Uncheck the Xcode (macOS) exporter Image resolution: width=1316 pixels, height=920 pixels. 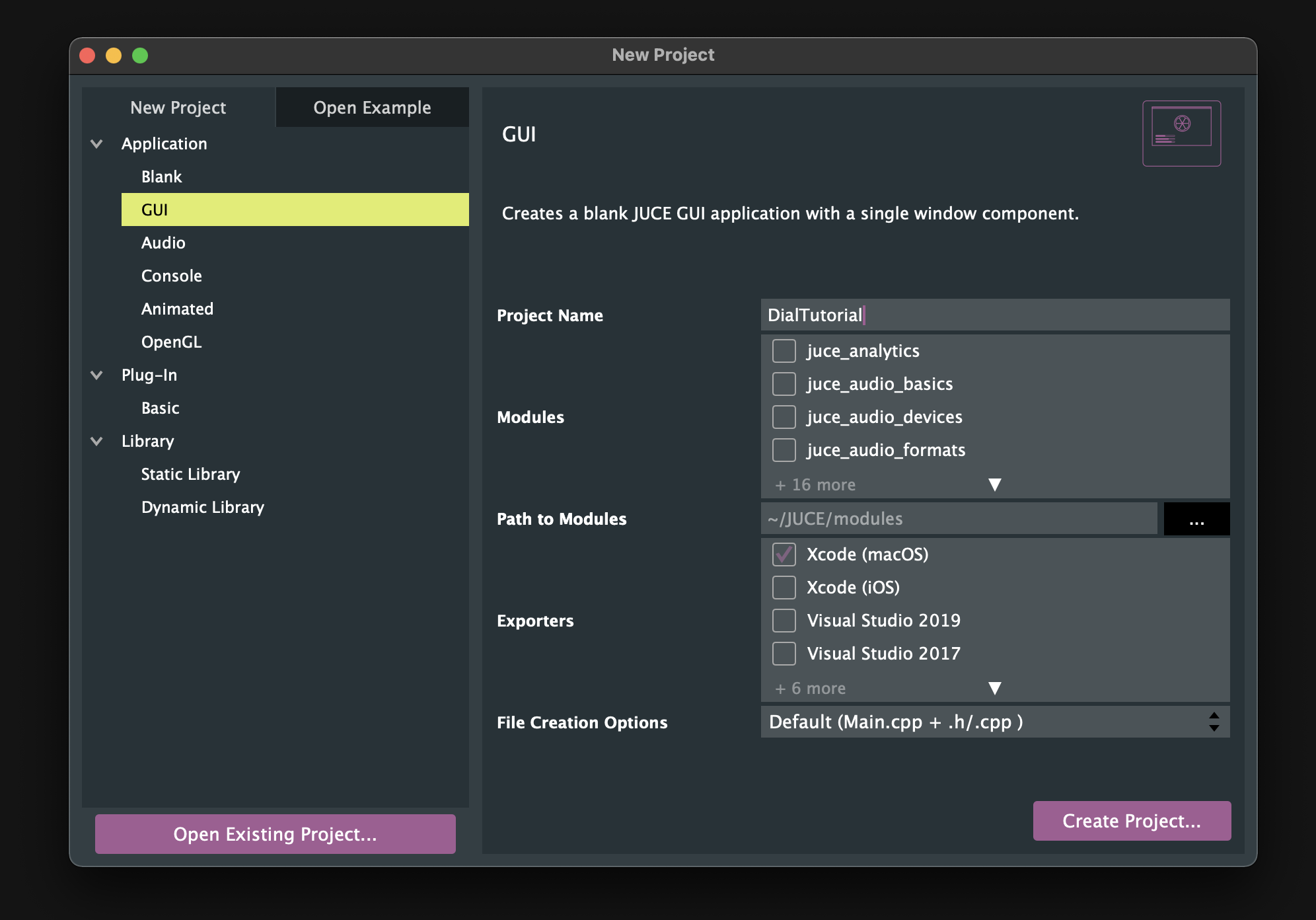point(784,555)
